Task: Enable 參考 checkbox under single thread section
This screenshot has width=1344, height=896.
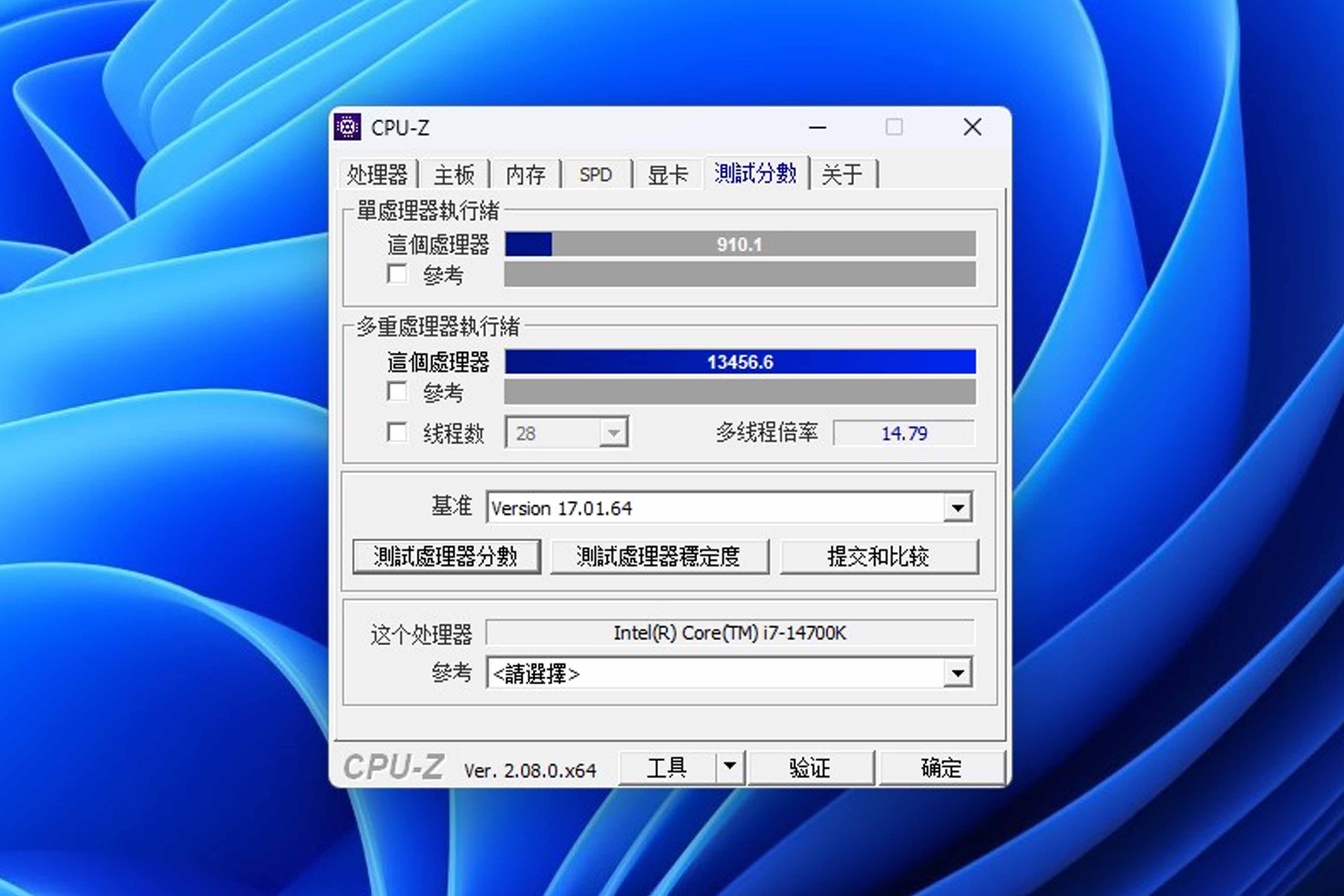Action: tap(397, 274)
